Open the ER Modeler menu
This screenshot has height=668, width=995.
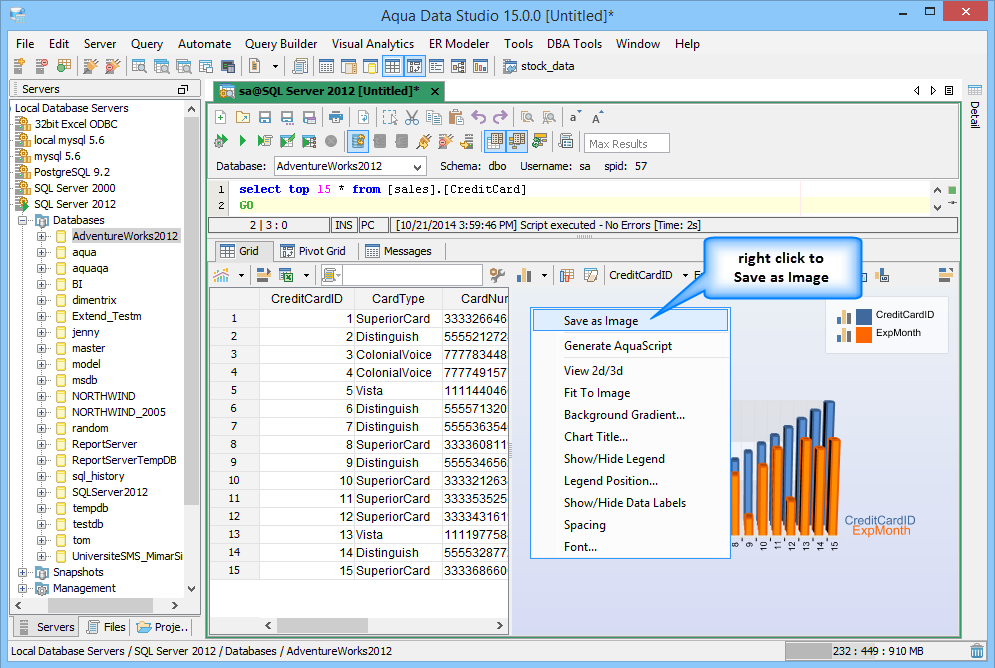(x=459, y=44)
